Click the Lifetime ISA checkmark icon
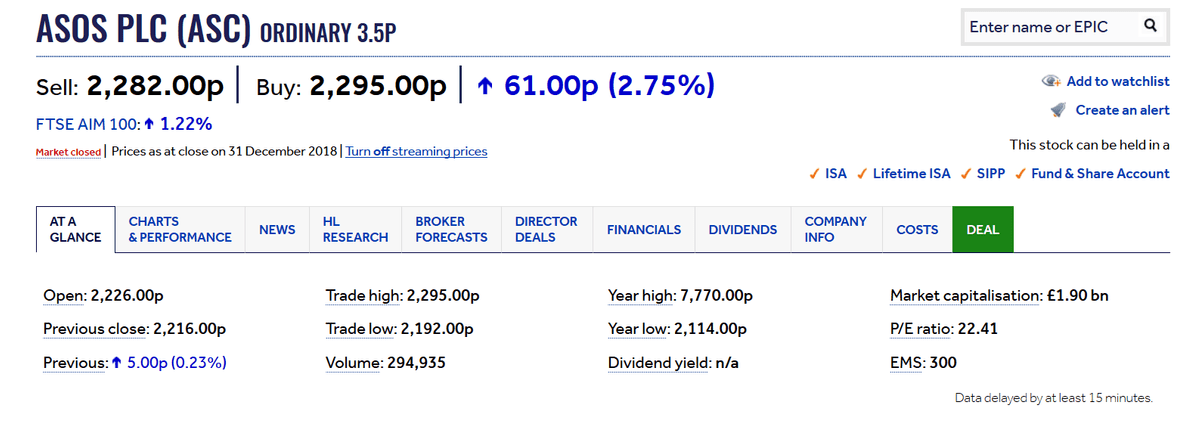The image size is (1200, 423). coord(862,174)
